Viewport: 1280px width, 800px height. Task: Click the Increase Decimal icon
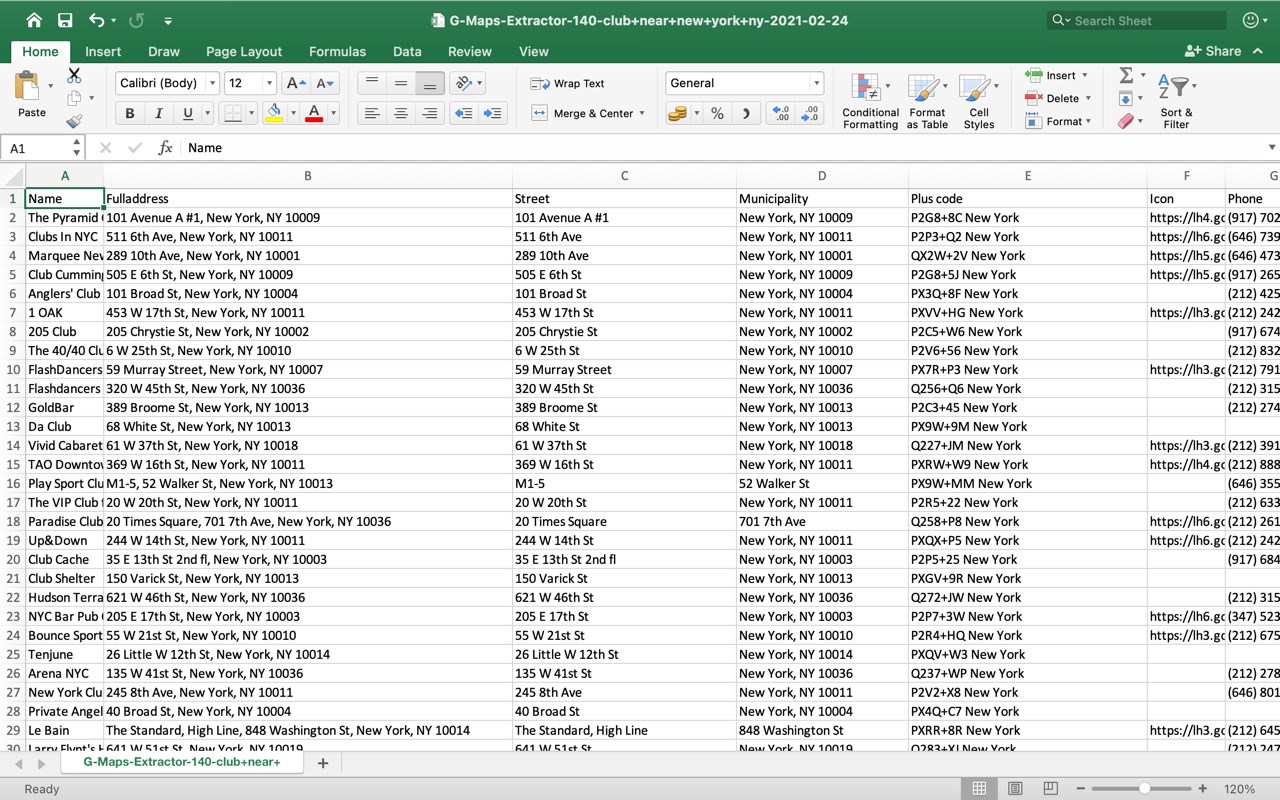pyautogui.click(x=781, y=113)
